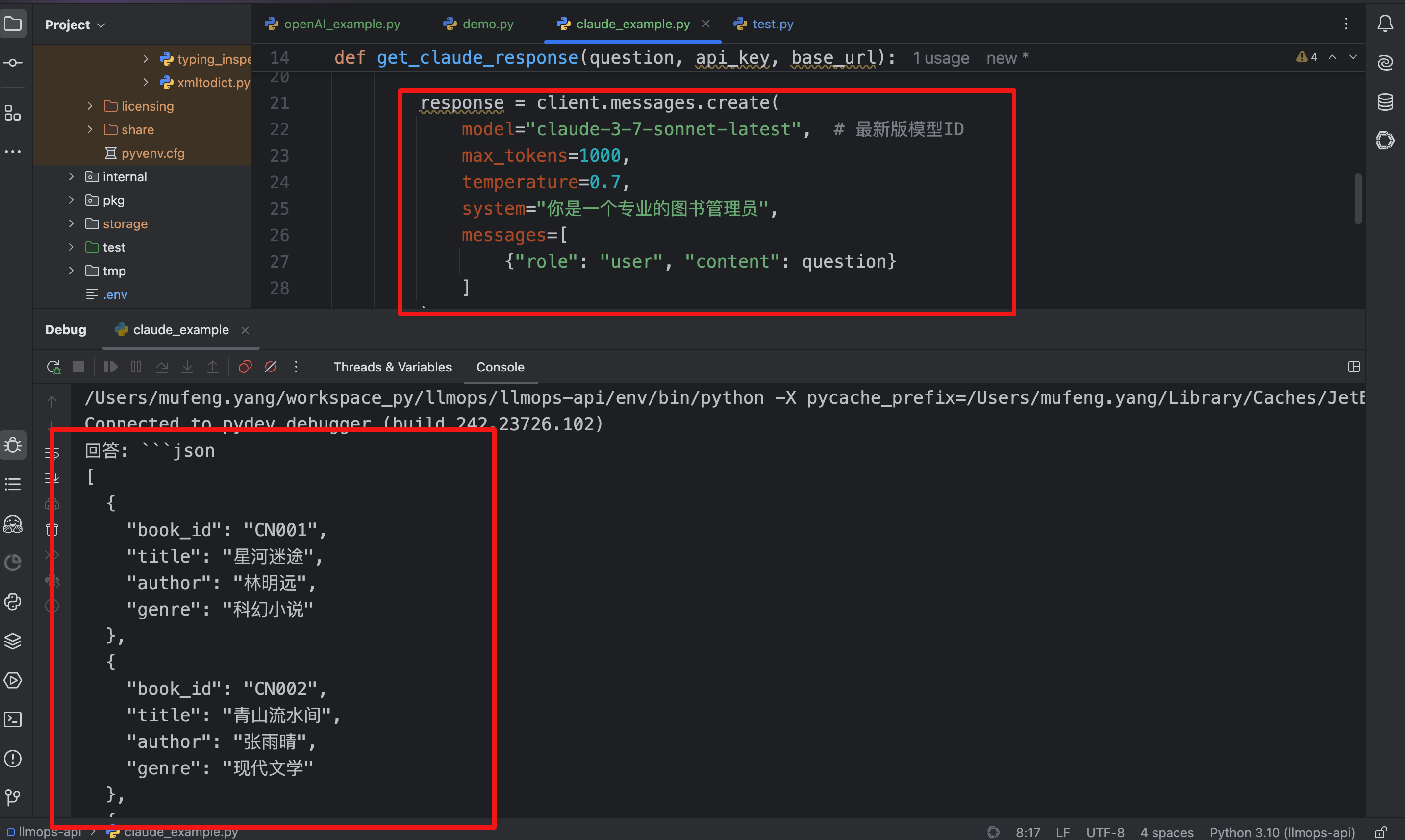Click the 1 usage hint
Image resolution: width=1405 pixels, height=840 pixels.
(940, 58)
